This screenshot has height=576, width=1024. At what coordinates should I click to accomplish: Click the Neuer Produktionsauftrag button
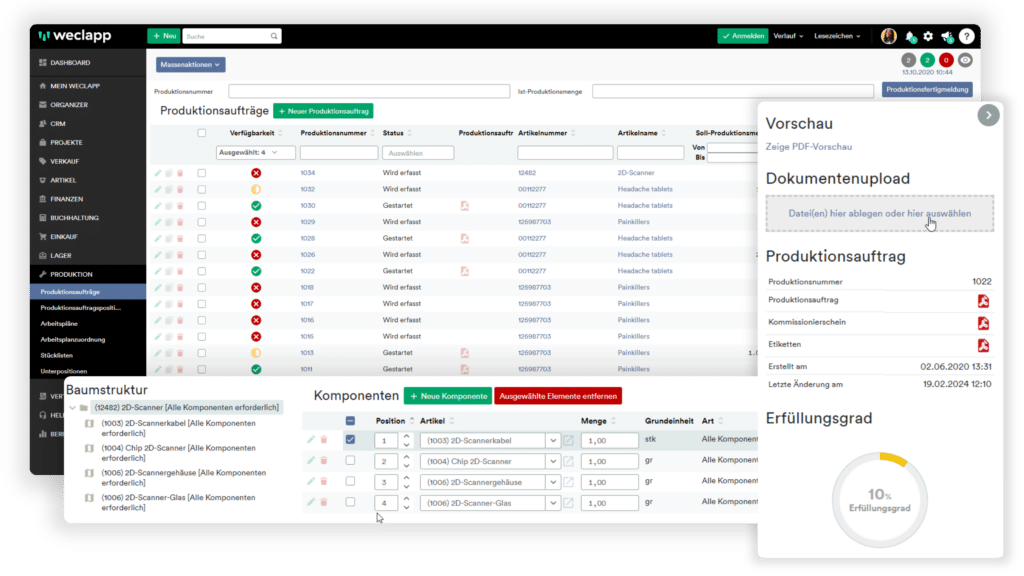point(323,112)
